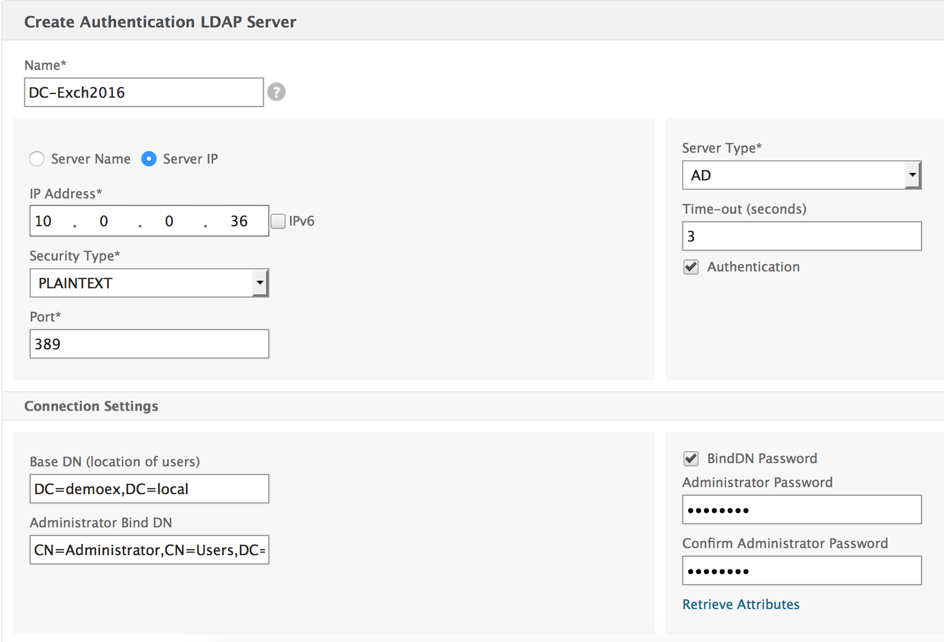The image size is (944, 642).
Task: Uncheck the Authentication checkbox
Action: (x=691, y=267)
